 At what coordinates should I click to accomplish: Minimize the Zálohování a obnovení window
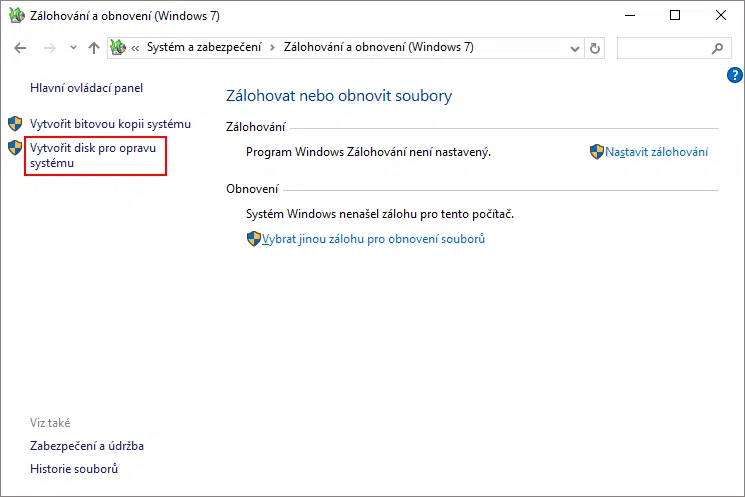pyautogui.click(x=630, y=16)
